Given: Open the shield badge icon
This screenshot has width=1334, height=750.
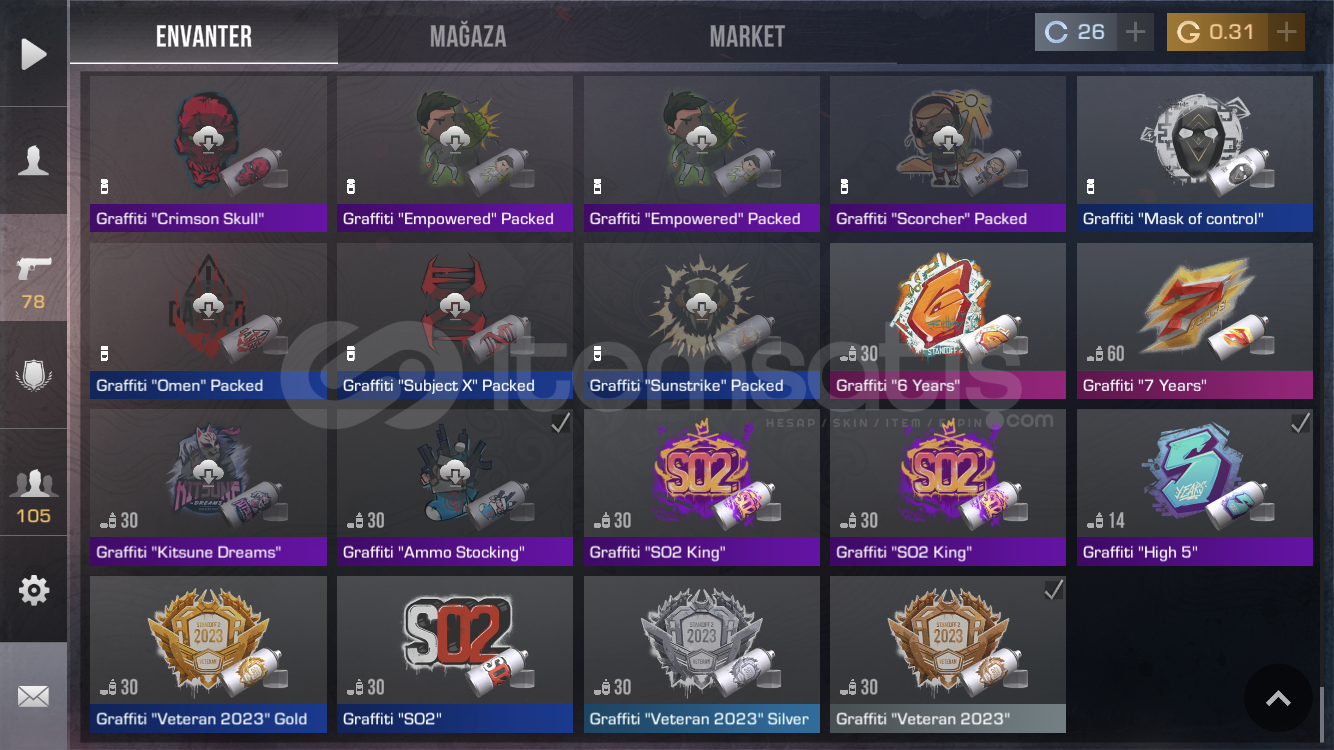Looking at the screenshot, I should click(34, 375).
